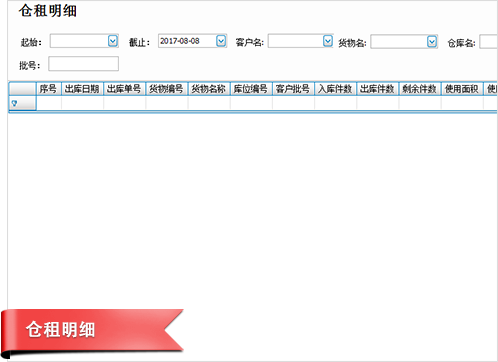Screen dimensions: 498x362
Task: Click the 入库件数 column header
Action: (336, 89)
